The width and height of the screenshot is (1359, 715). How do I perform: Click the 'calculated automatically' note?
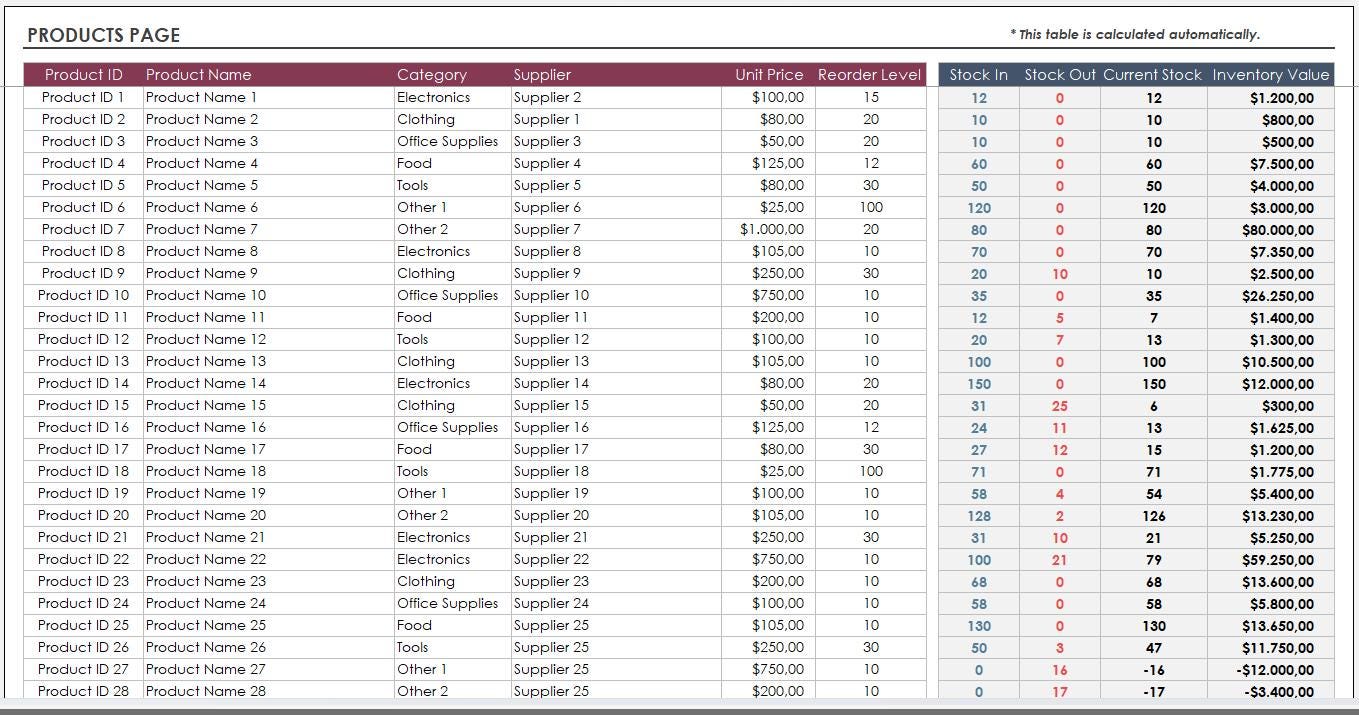(1134, 34)
